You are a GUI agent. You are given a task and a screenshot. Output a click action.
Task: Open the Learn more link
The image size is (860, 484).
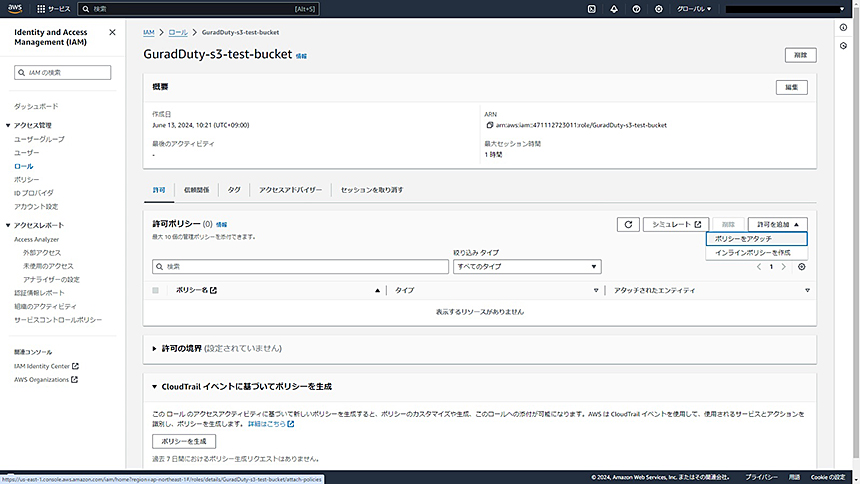[271, 424]
